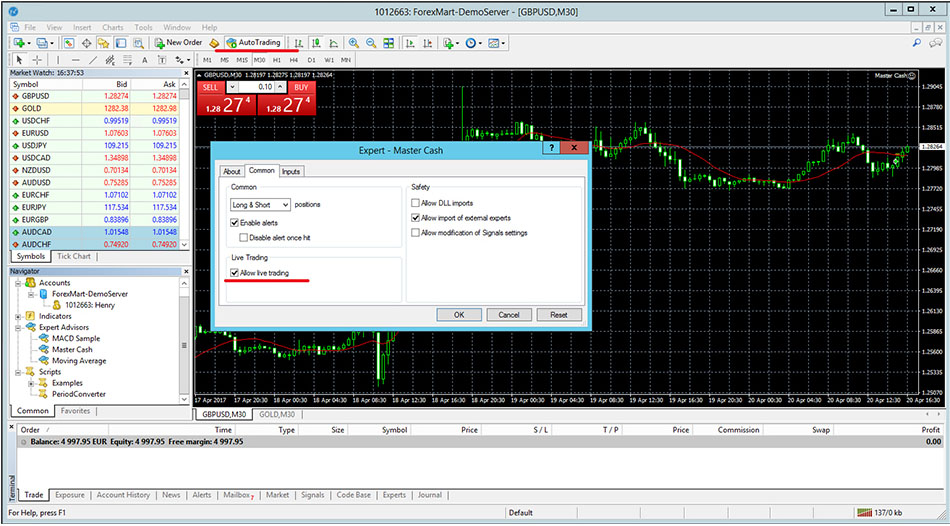Tile chart windows icon

pyautogui.click(x=389, y=43)
